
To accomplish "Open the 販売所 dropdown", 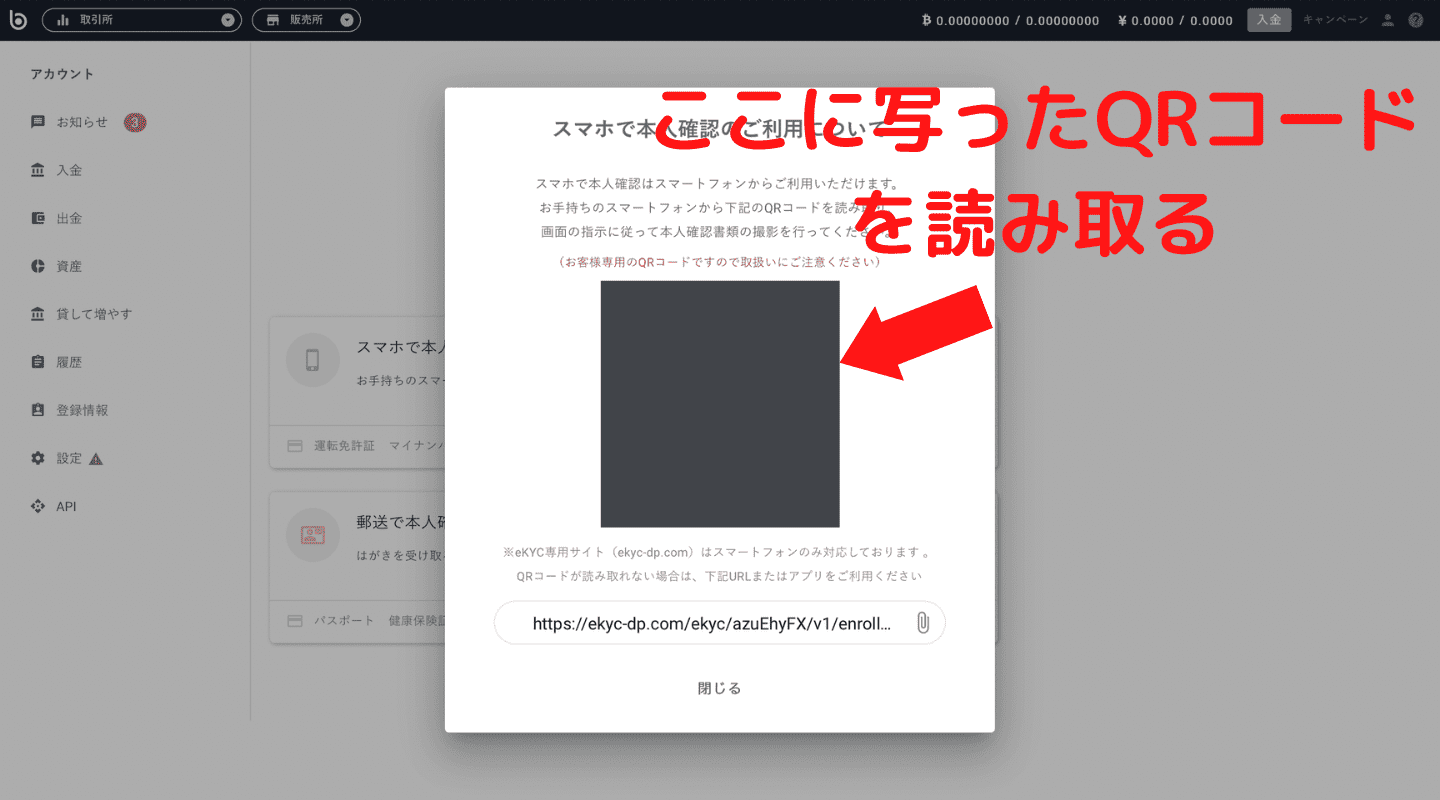I will (306, 20).
